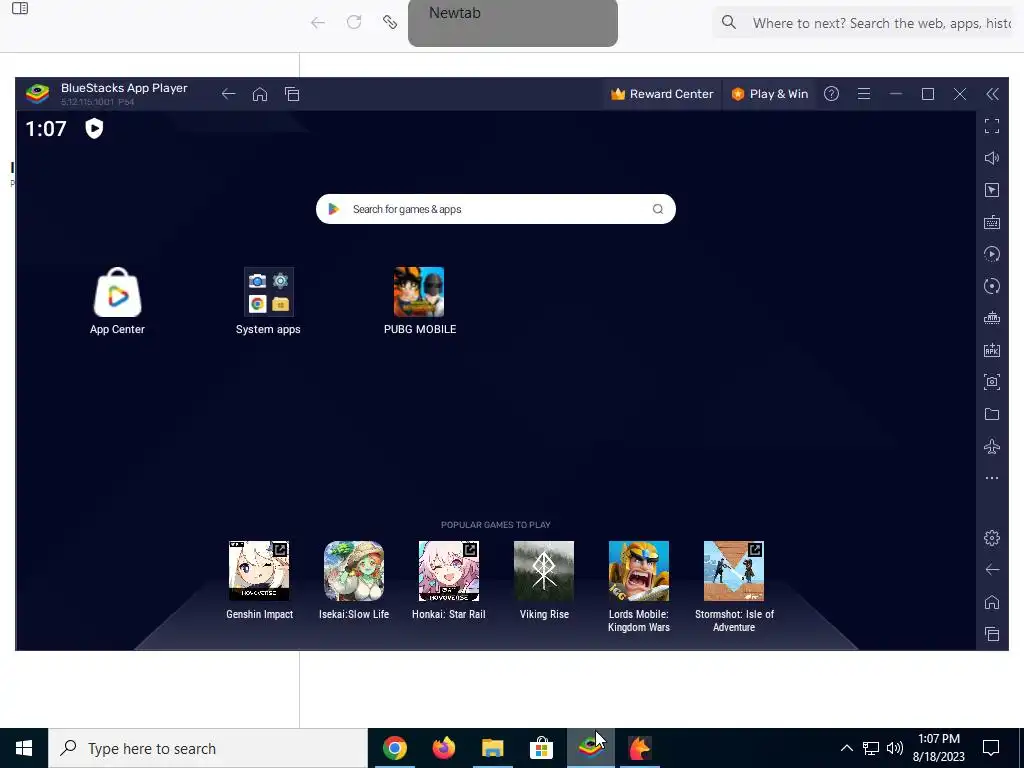Open the media folder sidebar icon
Image resolution: width=1024 pixels, height=768 pixels.
tap(992, 414)
